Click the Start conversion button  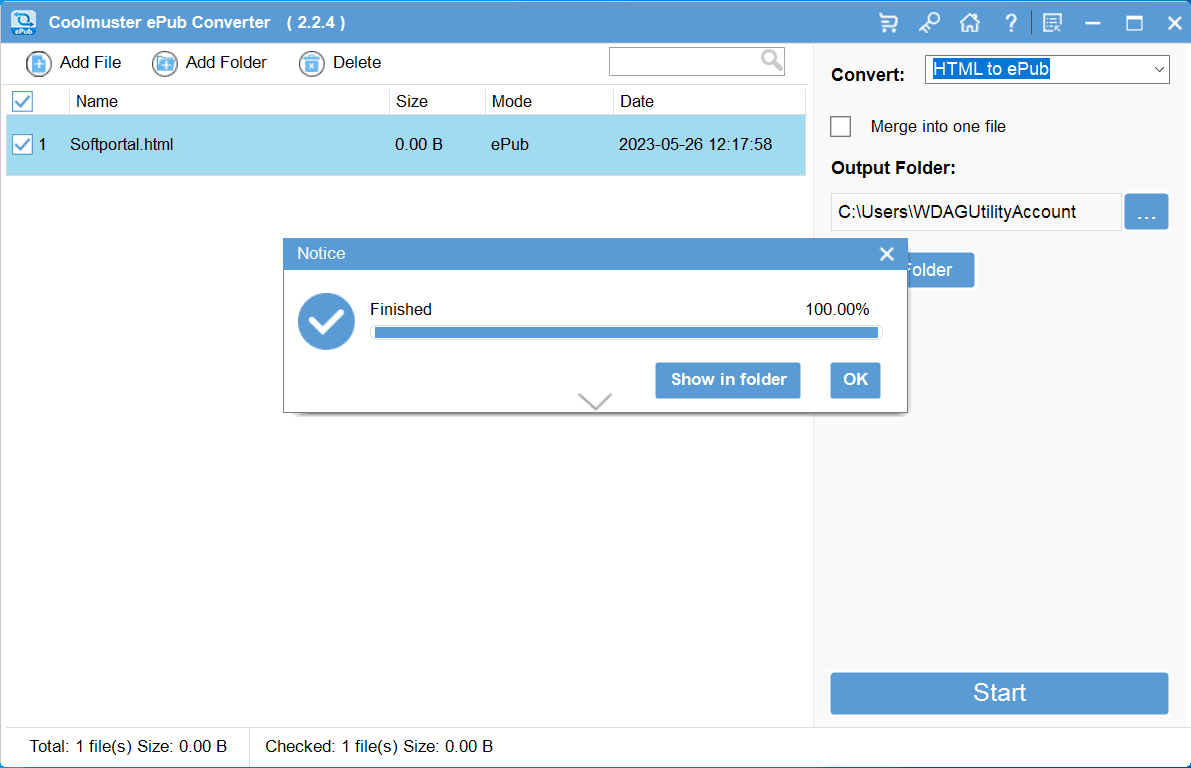click(x=999, y=693)
